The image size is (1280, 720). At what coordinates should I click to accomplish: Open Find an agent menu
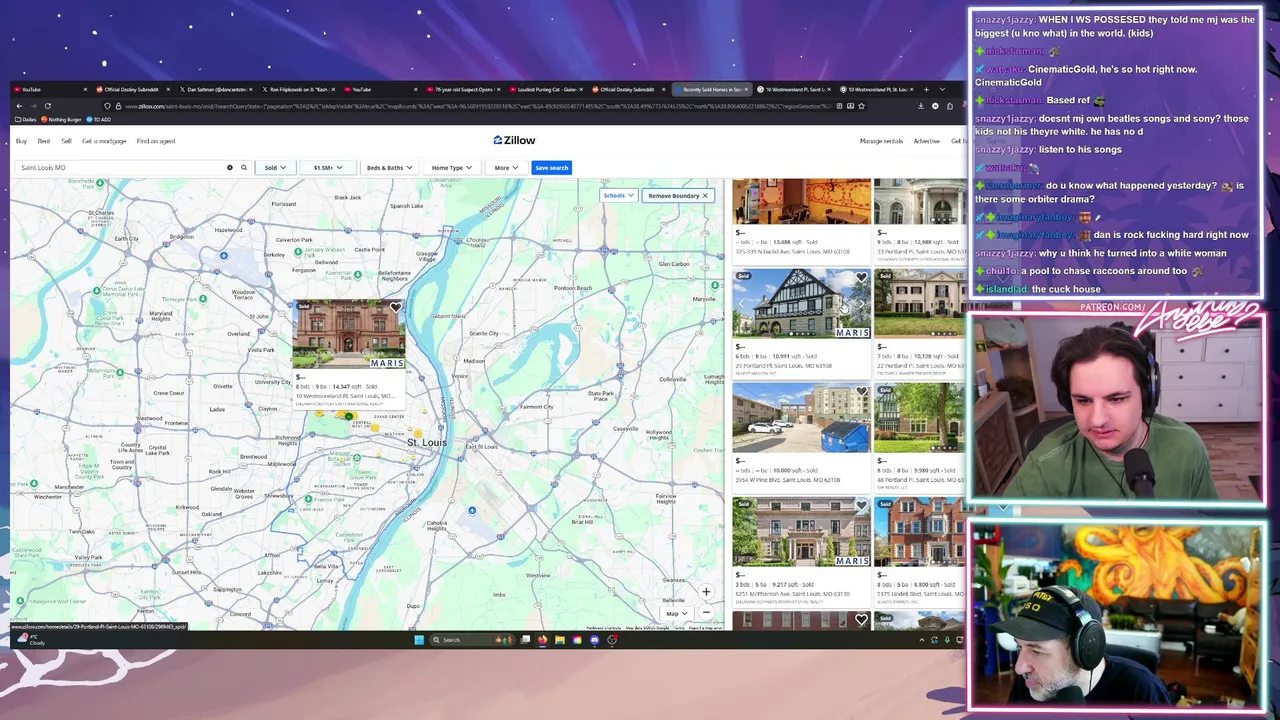pos(156,141)
